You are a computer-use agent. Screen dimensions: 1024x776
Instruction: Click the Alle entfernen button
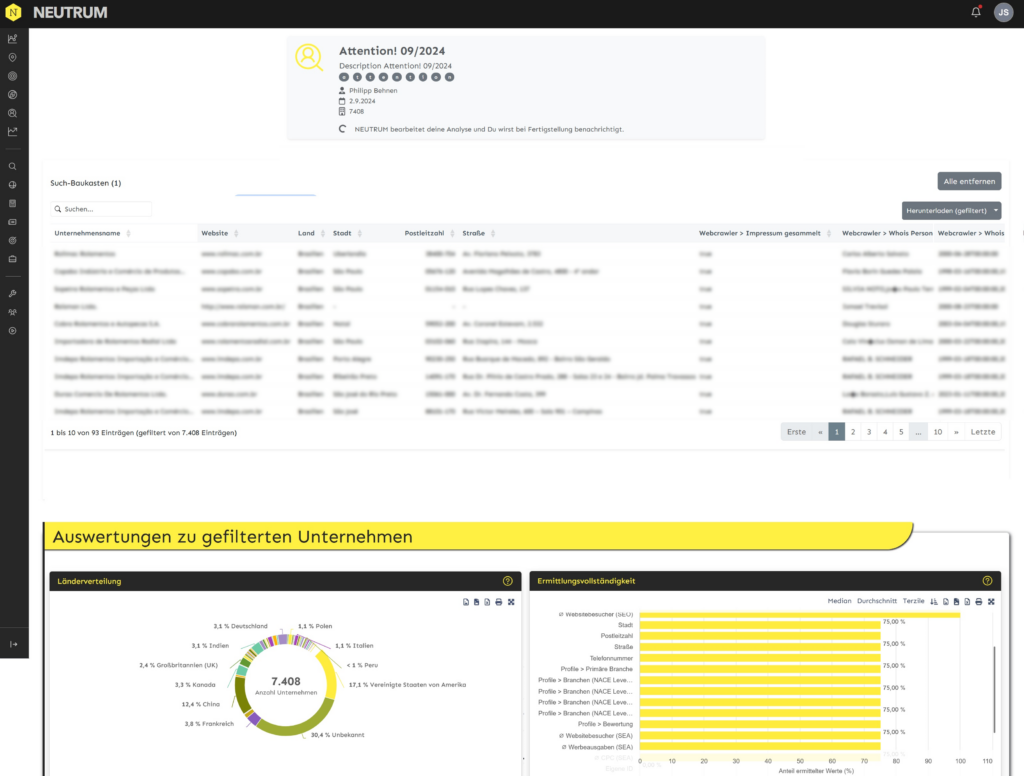pos(969,181)
